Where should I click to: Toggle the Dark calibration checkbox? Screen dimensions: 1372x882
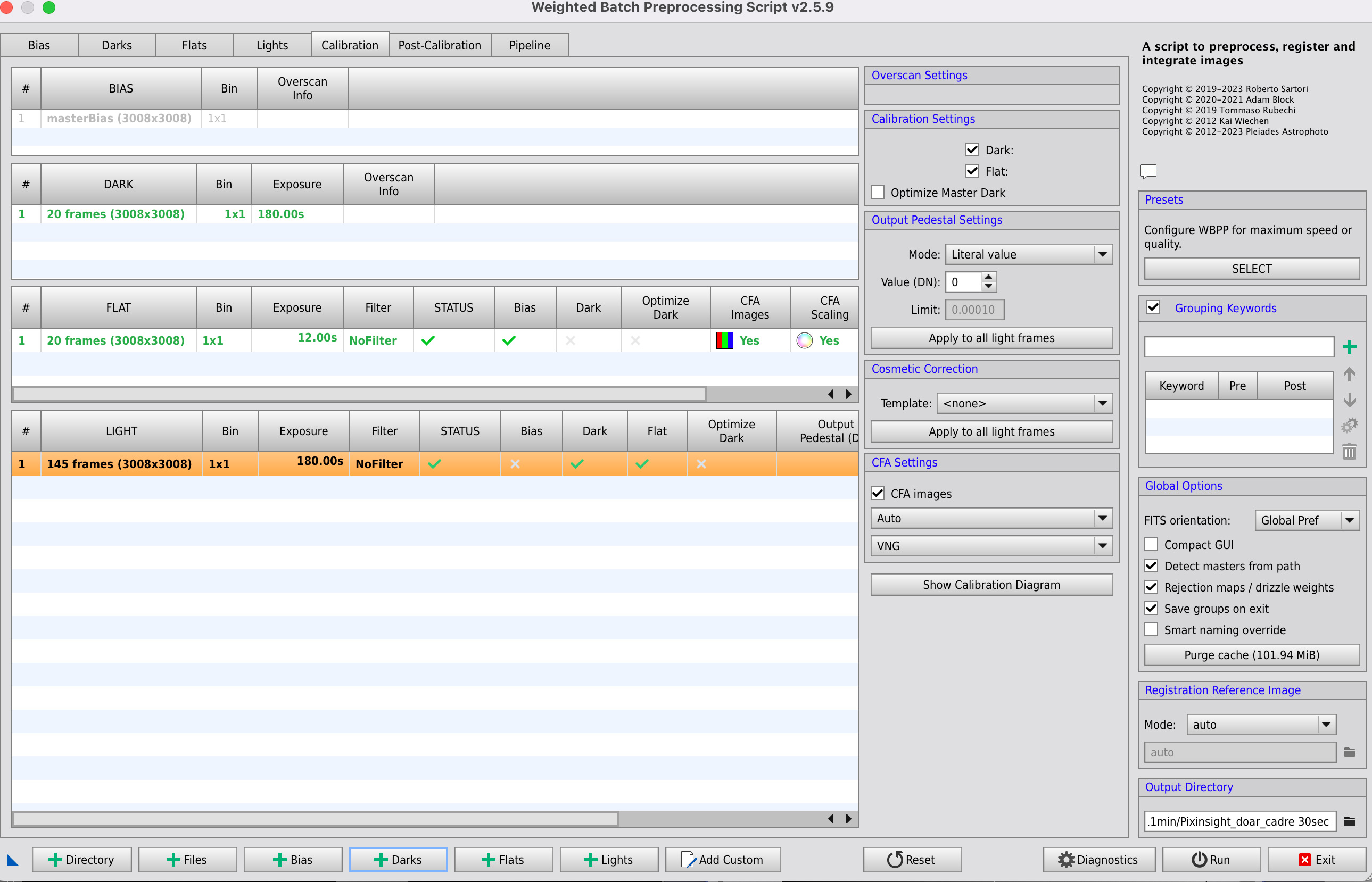(972, 149)
